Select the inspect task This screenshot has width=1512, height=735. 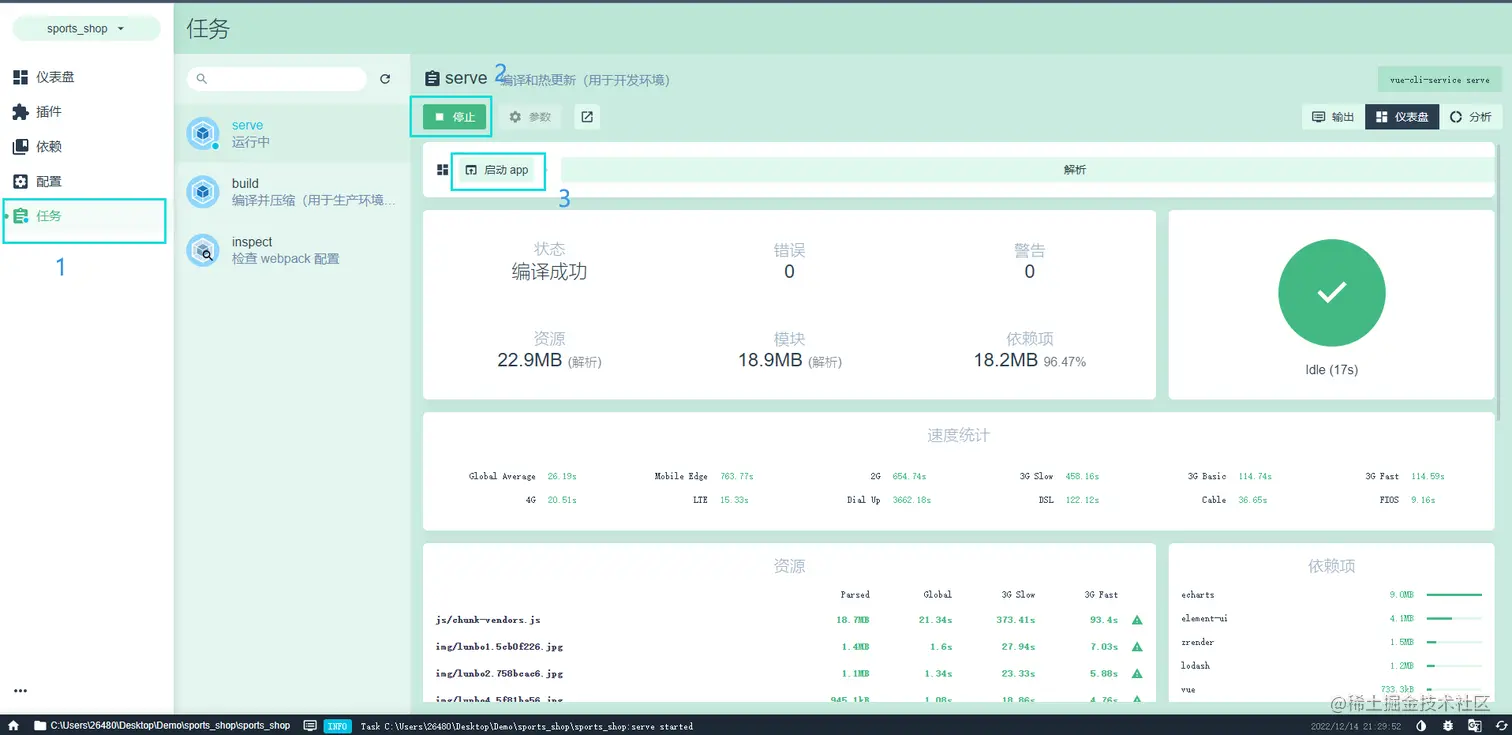click(292, 250)
